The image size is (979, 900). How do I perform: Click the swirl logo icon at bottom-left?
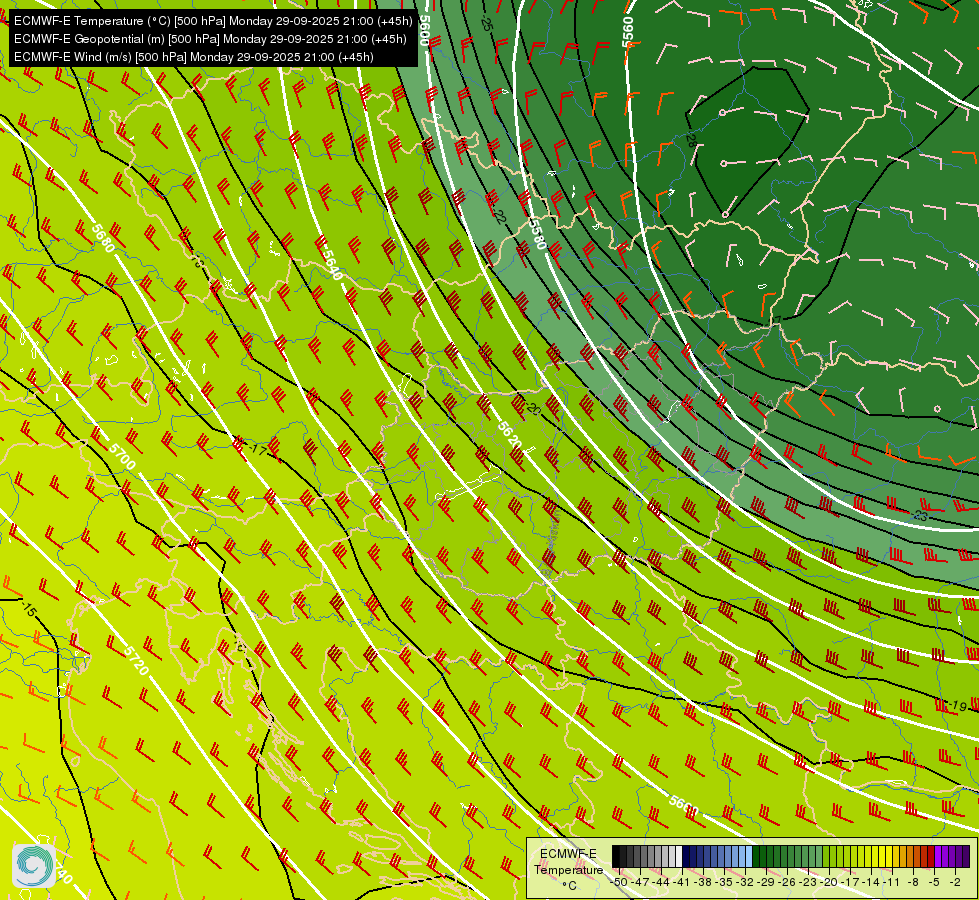(x=34, y=866)
